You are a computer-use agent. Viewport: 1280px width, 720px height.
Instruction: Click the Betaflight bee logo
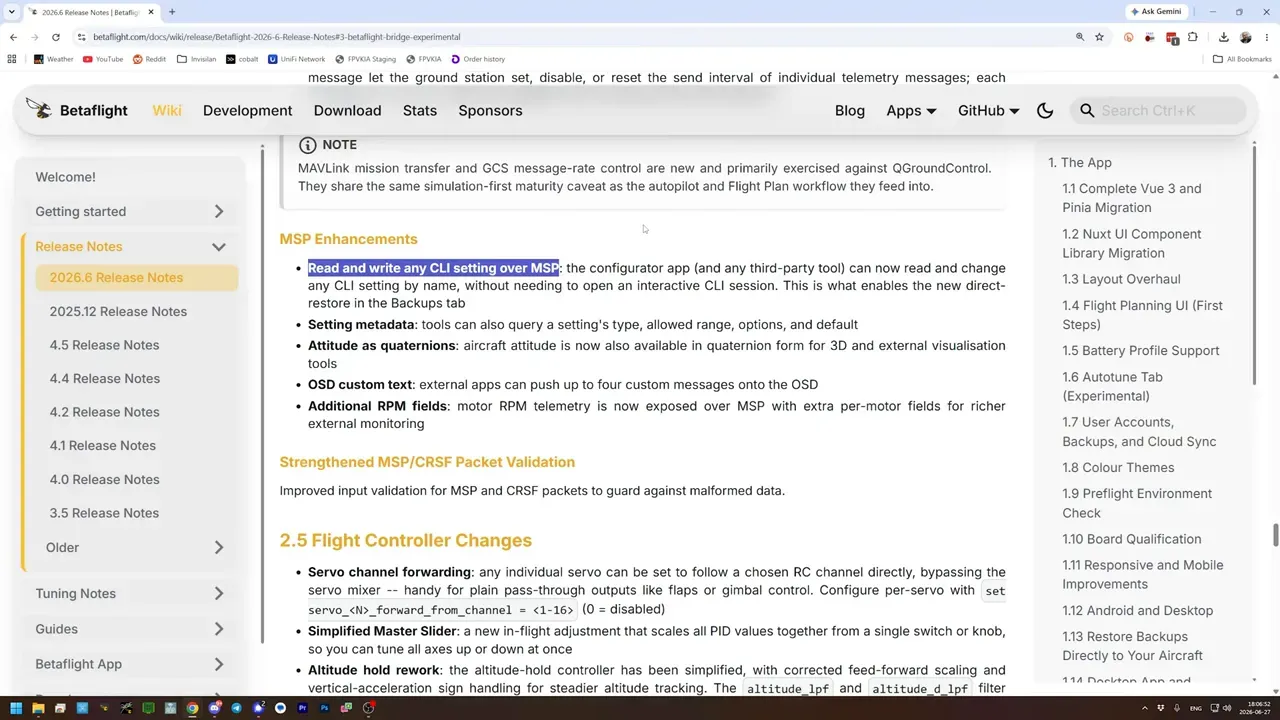click(39, 110)
